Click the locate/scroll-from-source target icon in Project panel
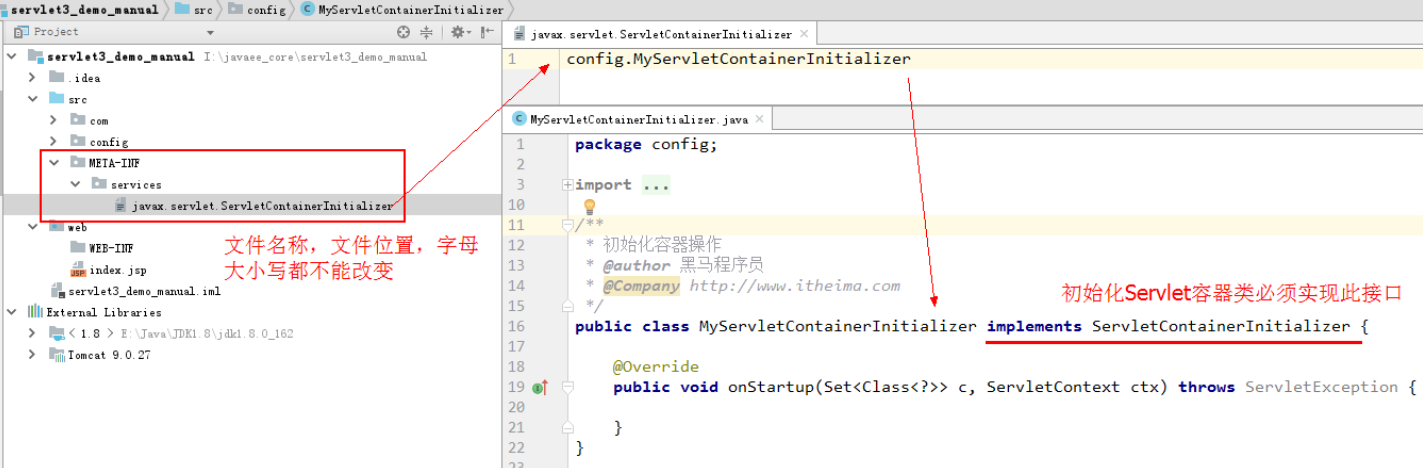The width and height of the screenshot is (1423, 468). (x=403, y=32)
